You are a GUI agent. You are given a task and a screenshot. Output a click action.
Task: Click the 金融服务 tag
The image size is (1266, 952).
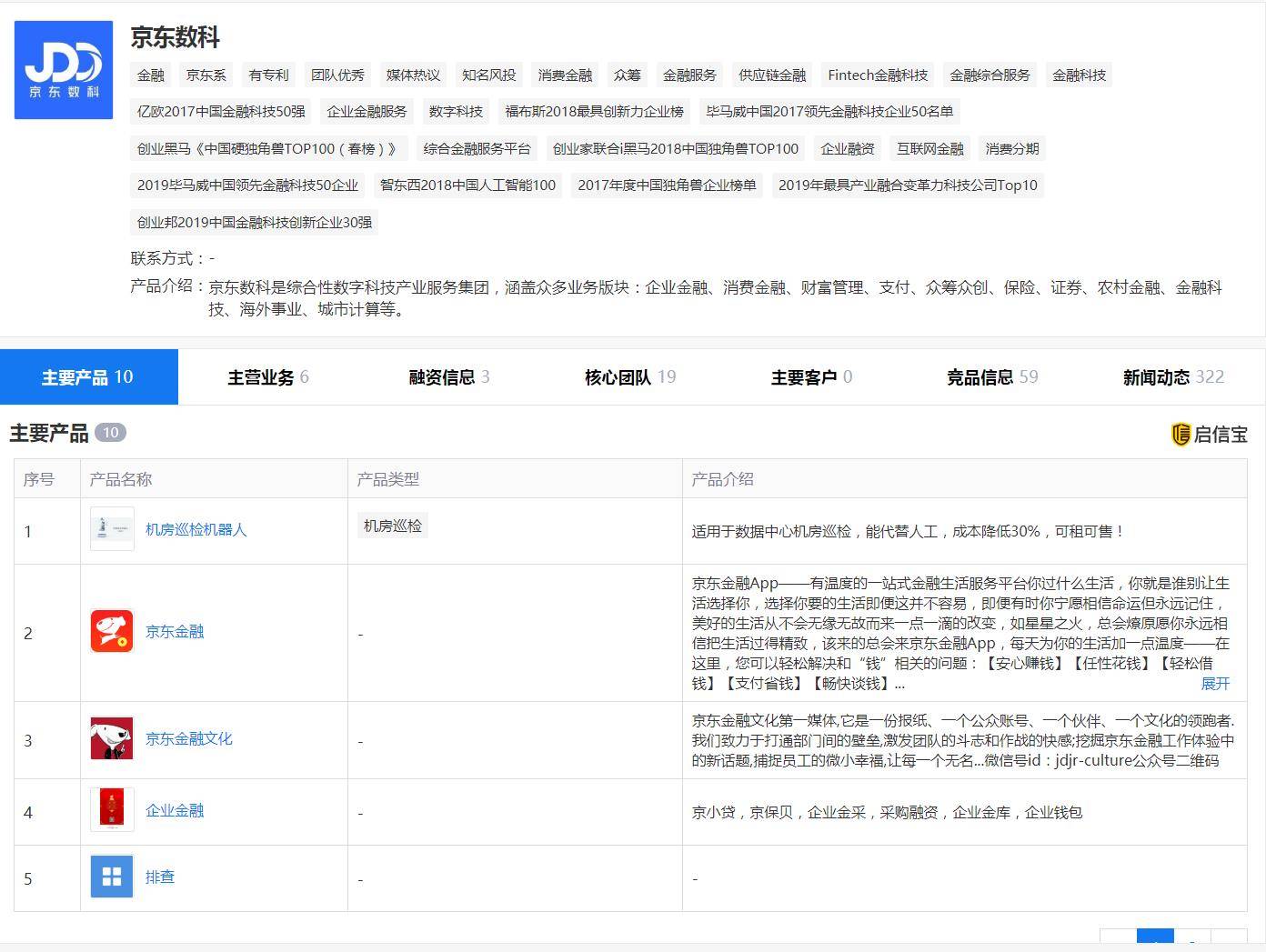tap(689, 75)
